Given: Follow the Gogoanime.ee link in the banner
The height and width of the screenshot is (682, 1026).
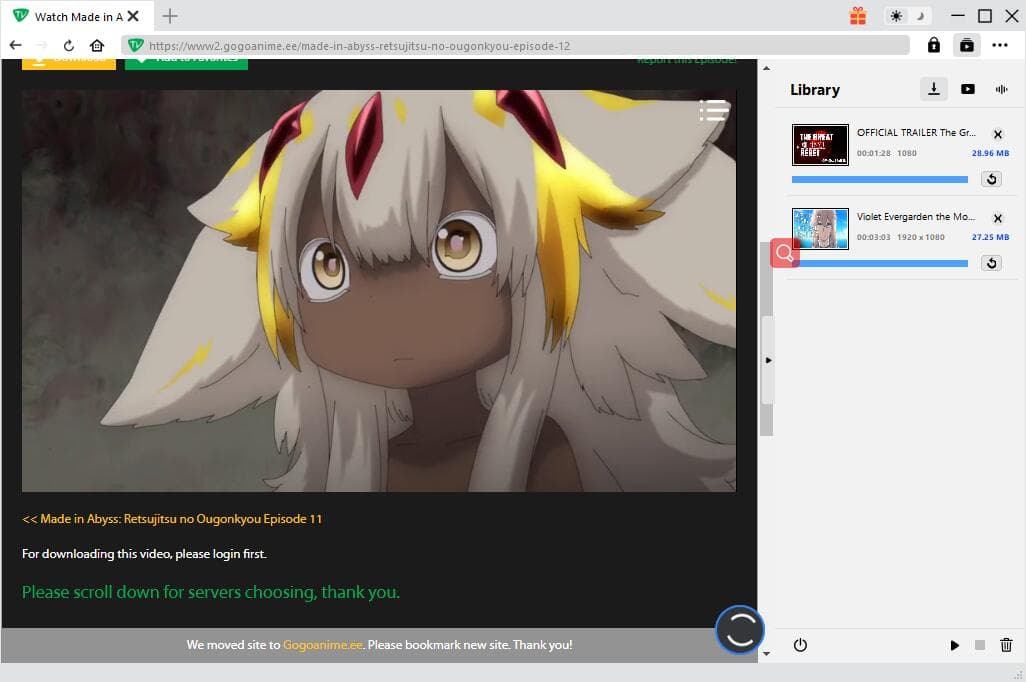Looking at the screenshot, I should point(323,645).
